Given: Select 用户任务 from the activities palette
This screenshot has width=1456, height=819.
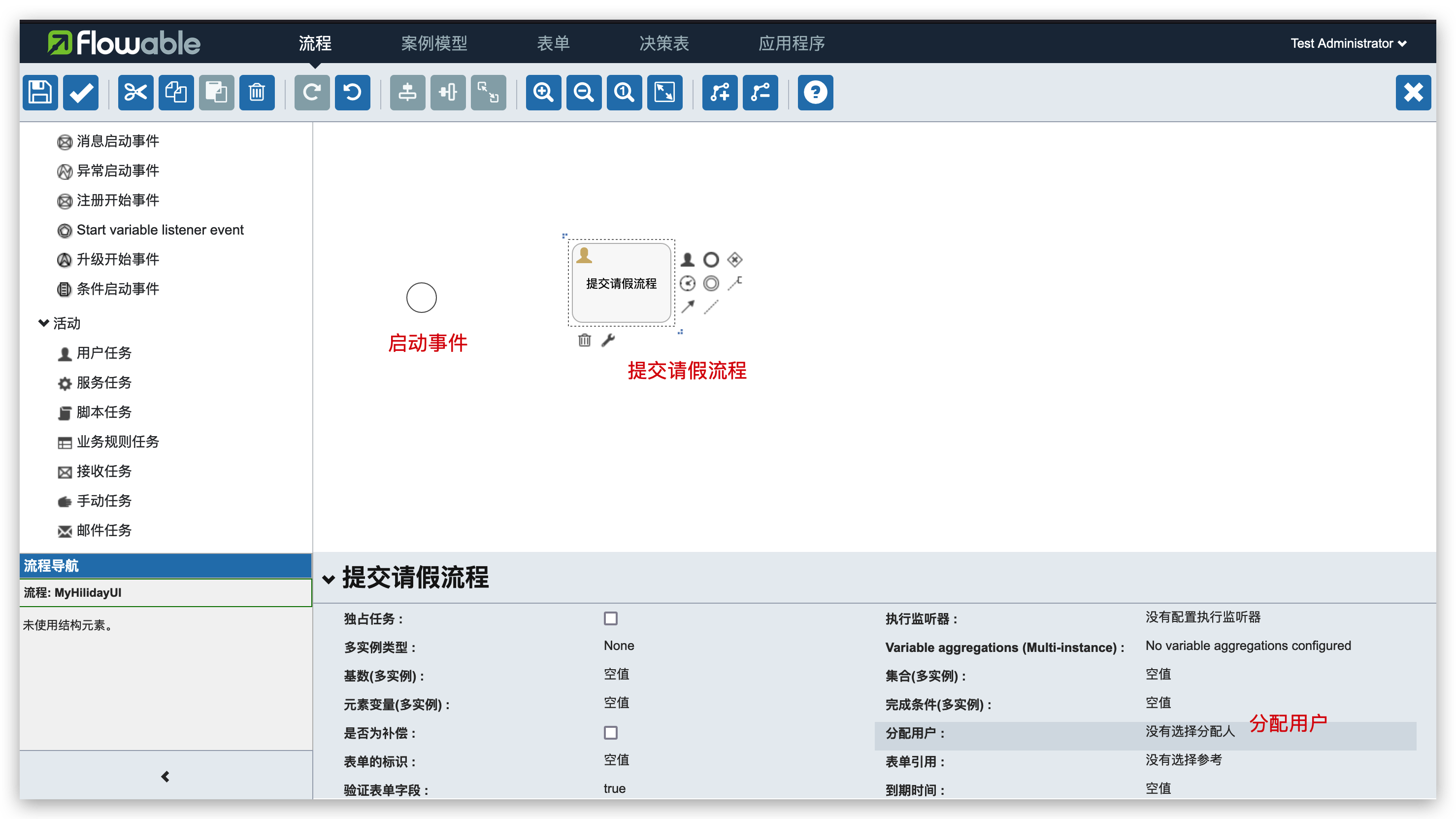Looking at the screenshot, I should (103, 352).
